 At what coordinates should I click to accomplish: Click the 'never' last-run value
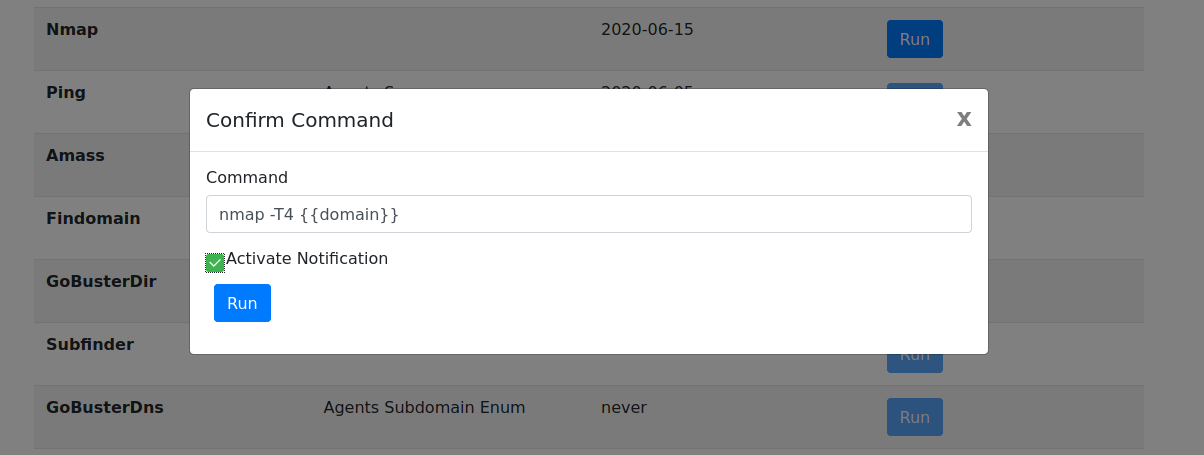[624, 407]
